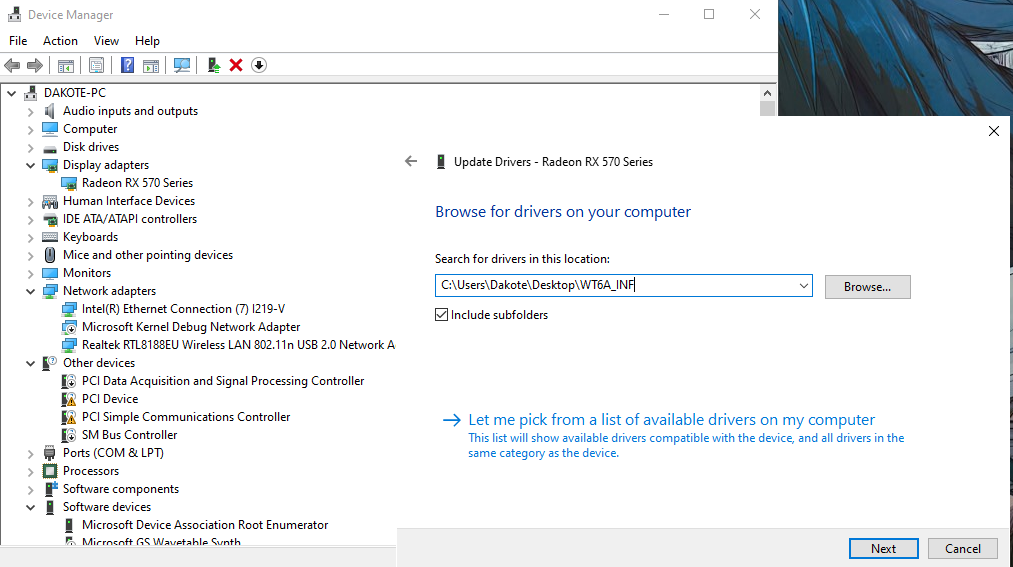1013x567 pixels.
Task: Expand the Keyboards category
Action: pos(30,237)
